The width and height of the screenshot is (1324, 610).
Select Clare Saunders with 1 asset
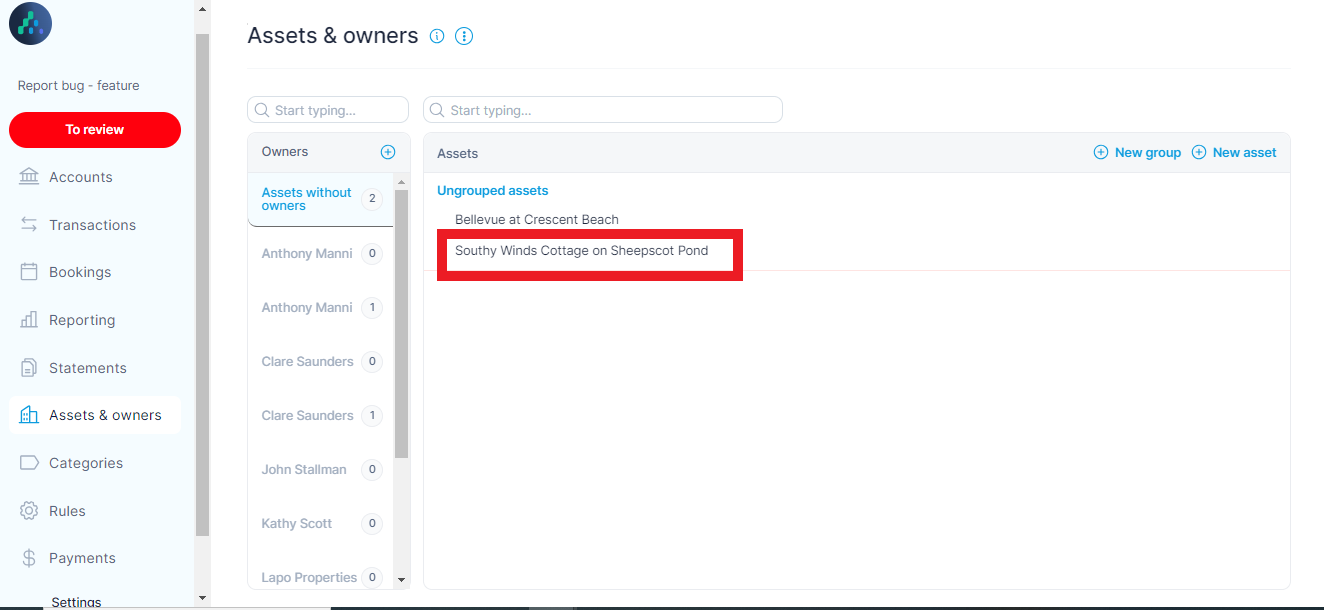320,416
